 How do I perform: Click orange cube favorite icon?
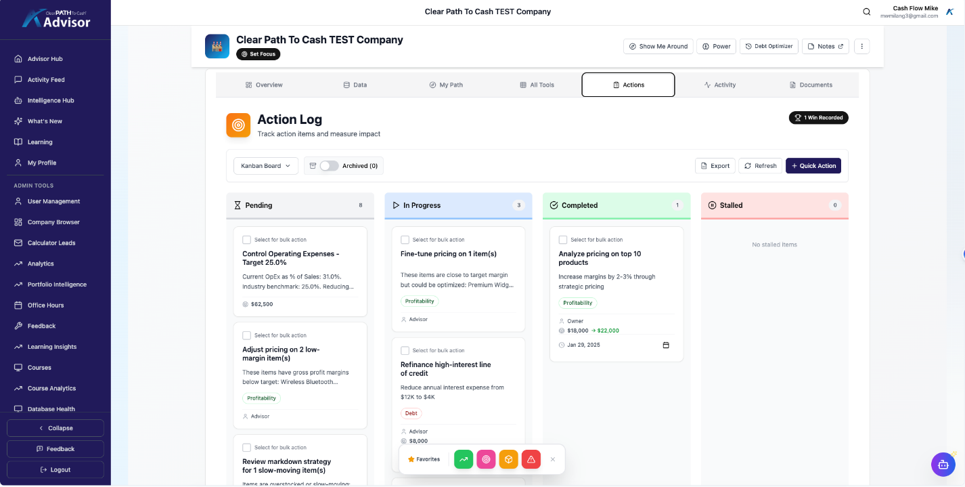pyautogui.click(x=508, y=459)
